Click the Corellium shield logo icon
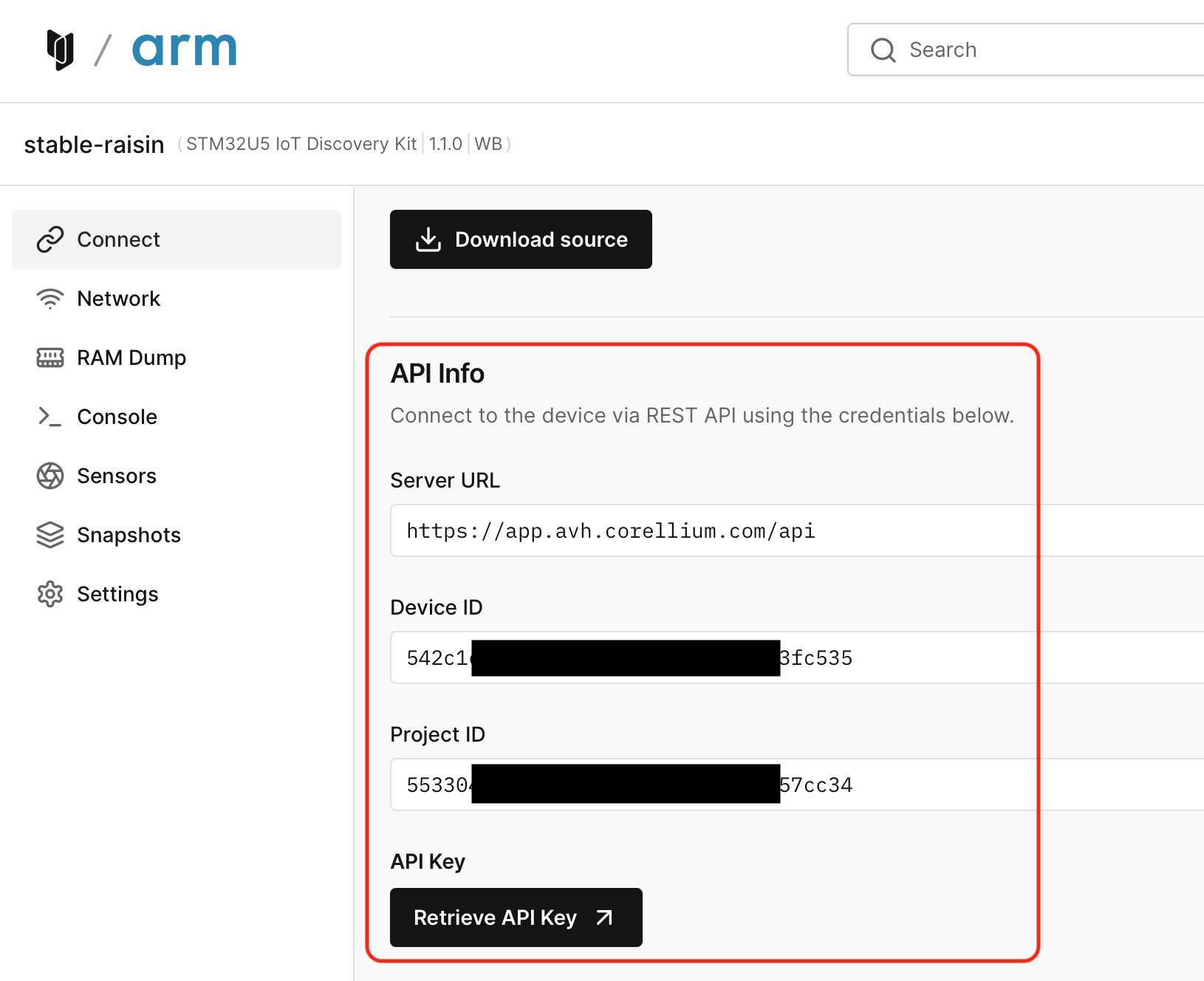 tap(60, 49)
